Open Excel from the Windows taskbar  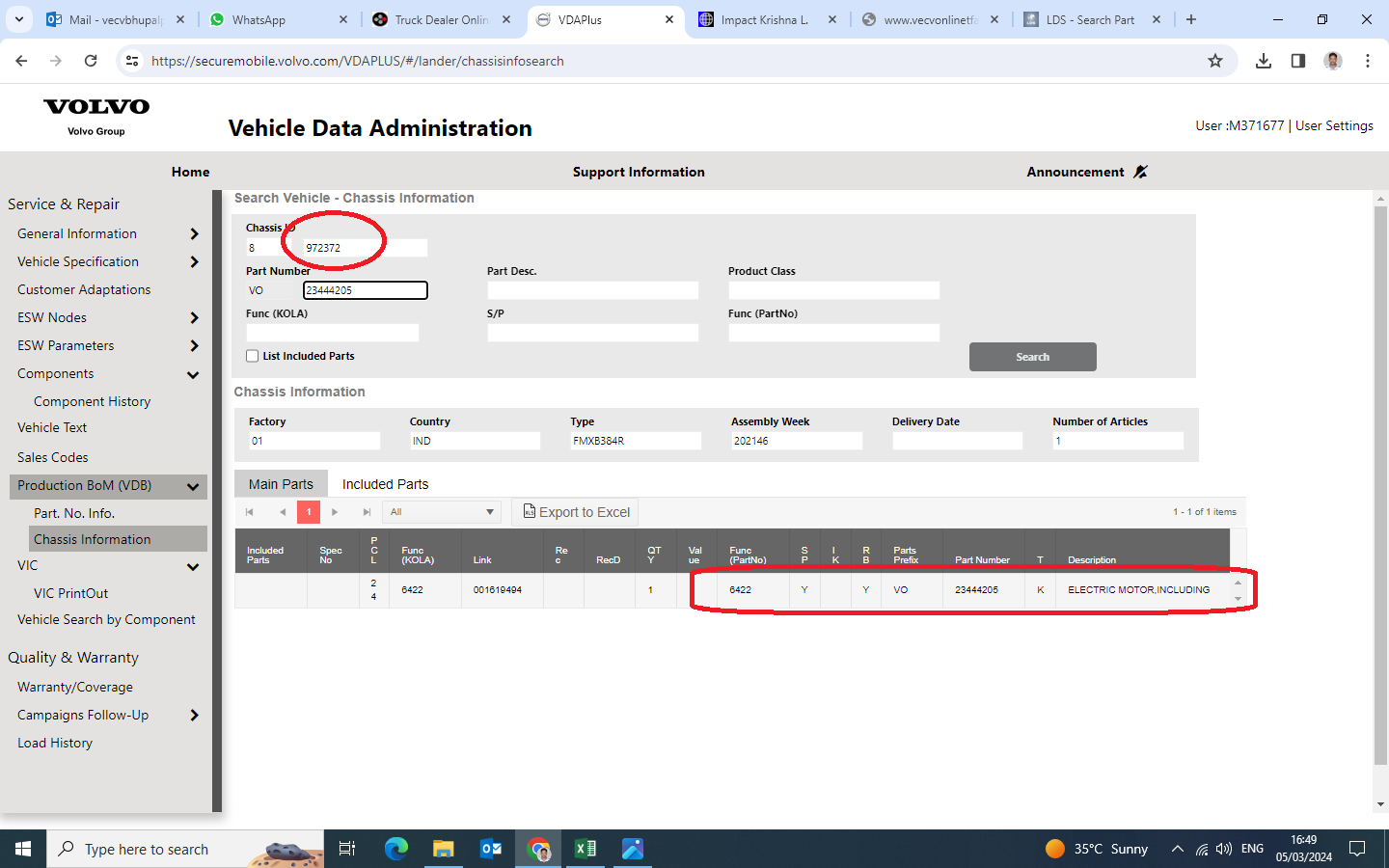pyautogui.click(x=586, y=849)
